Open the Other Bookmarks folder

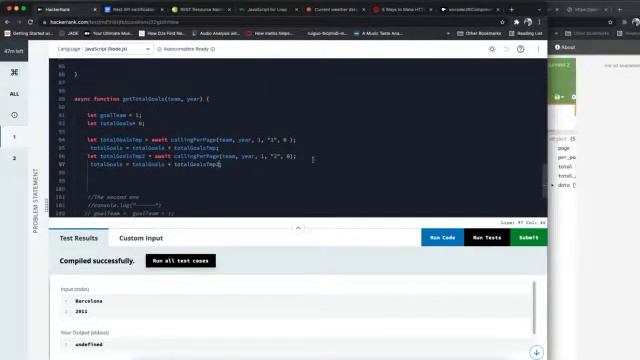[x=479, y=33]
